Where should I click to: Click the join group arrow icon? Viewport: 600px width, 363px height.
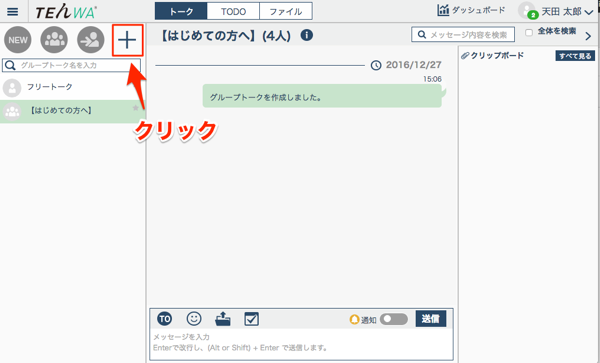[x=91, y=40]
